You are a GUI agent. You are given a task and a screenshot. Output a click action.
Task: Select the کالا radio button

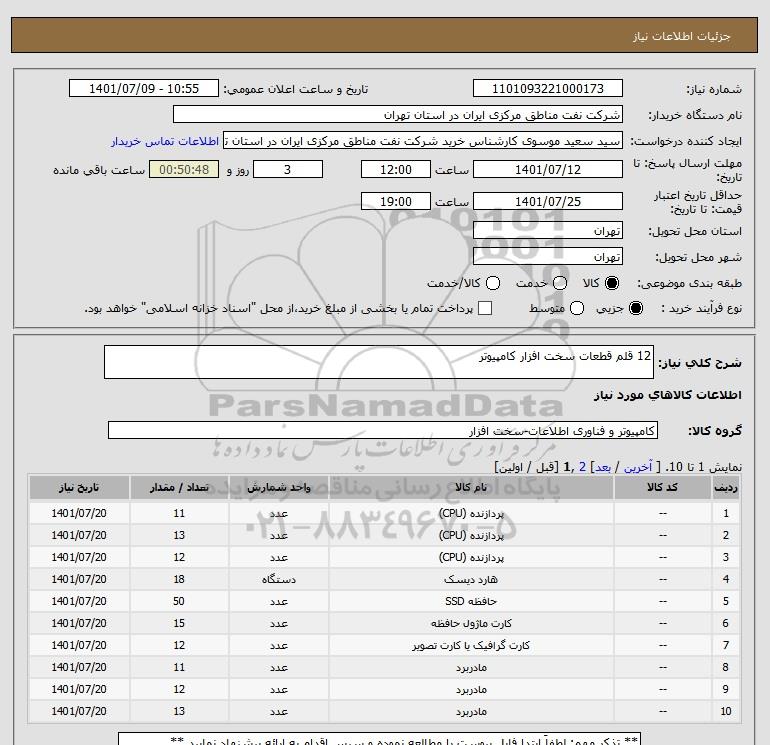tap(612, 283)
